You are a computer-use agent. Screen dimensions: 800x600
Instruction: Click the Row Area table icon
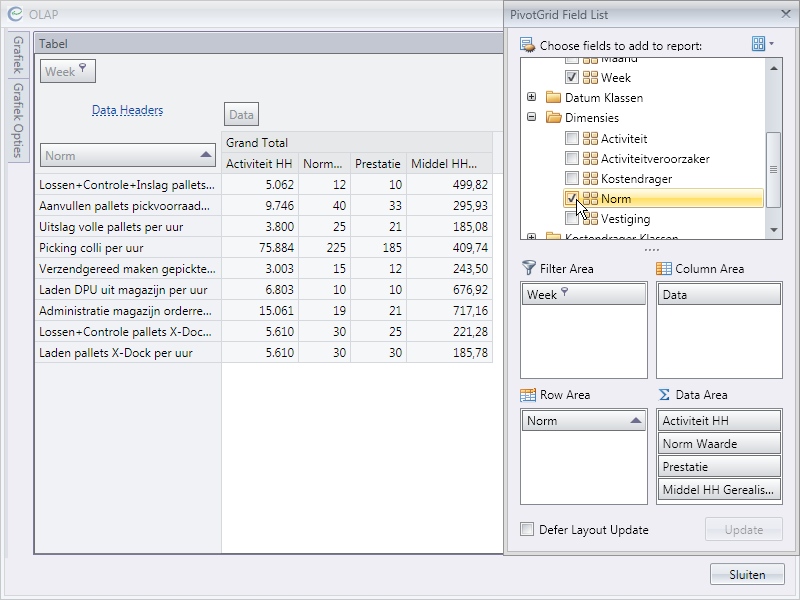click(528, 395)
